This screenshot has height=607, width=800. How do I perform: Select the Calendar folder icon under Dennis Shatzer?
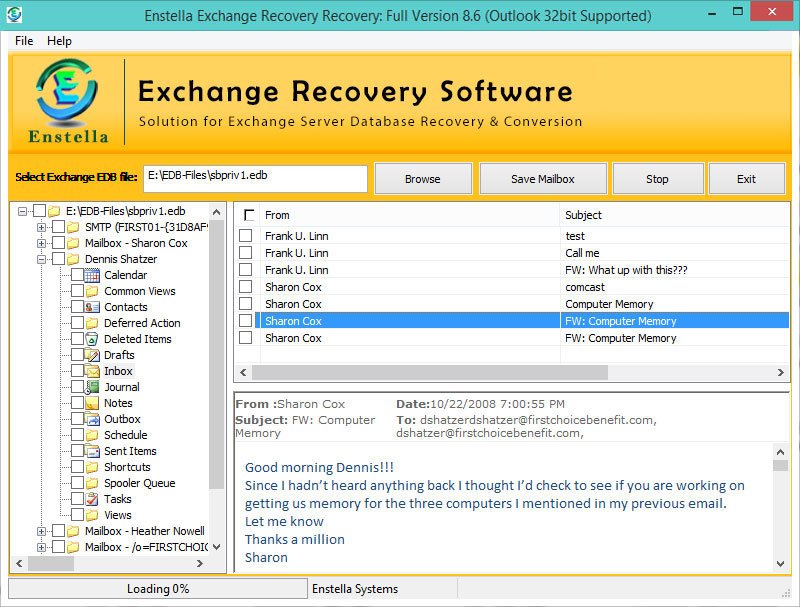tap(90, 275)
